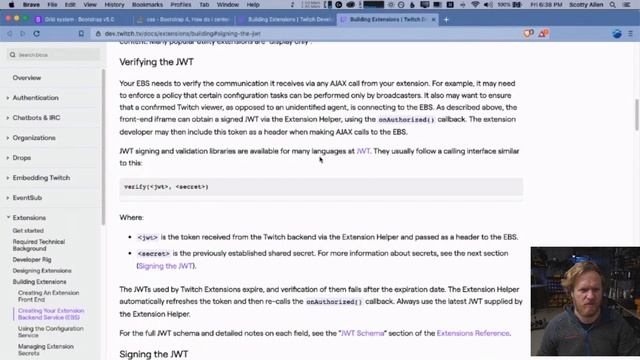Go back using the back arrow
The width and height of the screenshot is (640, 360).
point(10,34)
